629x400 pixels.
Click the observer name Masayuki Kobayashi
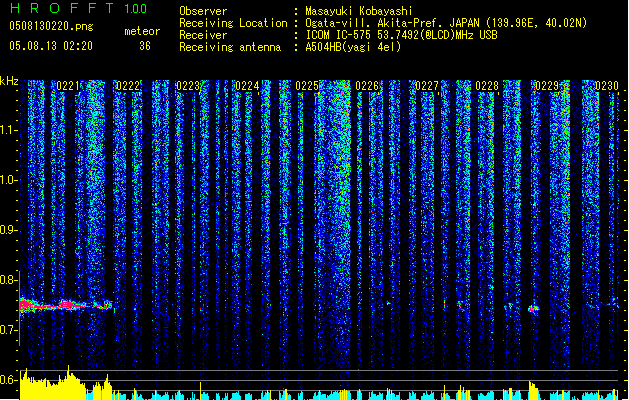pos(359,11)
